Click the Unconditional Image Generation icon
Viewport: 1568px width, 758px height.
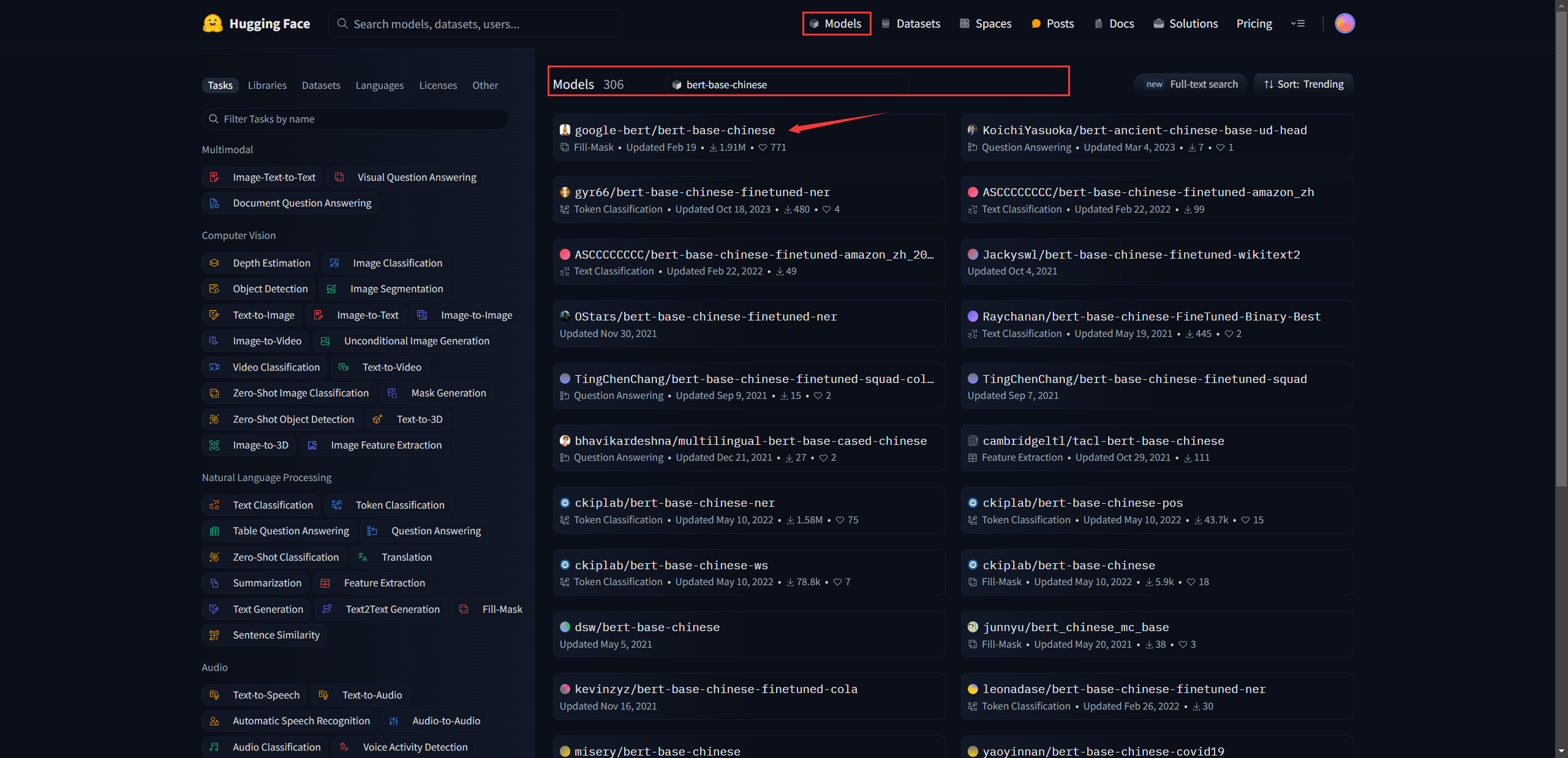pos(325,341)
